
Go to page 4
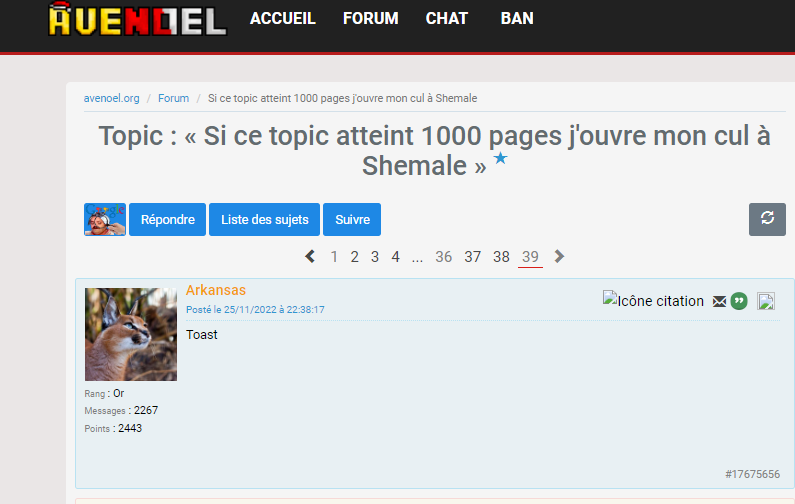point(395,257)
